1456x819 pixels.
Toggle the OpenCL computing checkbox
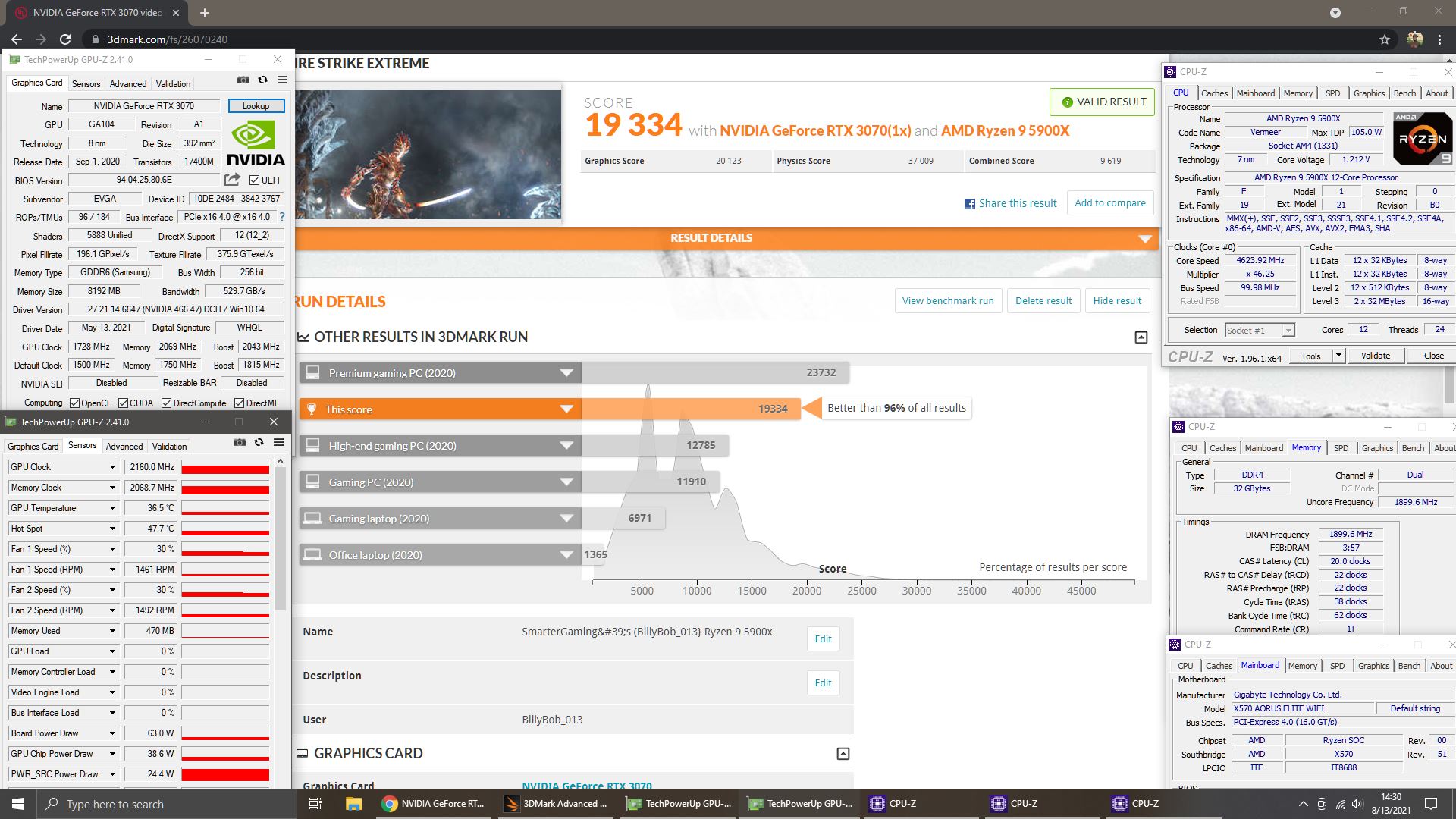tap(74, 403)
